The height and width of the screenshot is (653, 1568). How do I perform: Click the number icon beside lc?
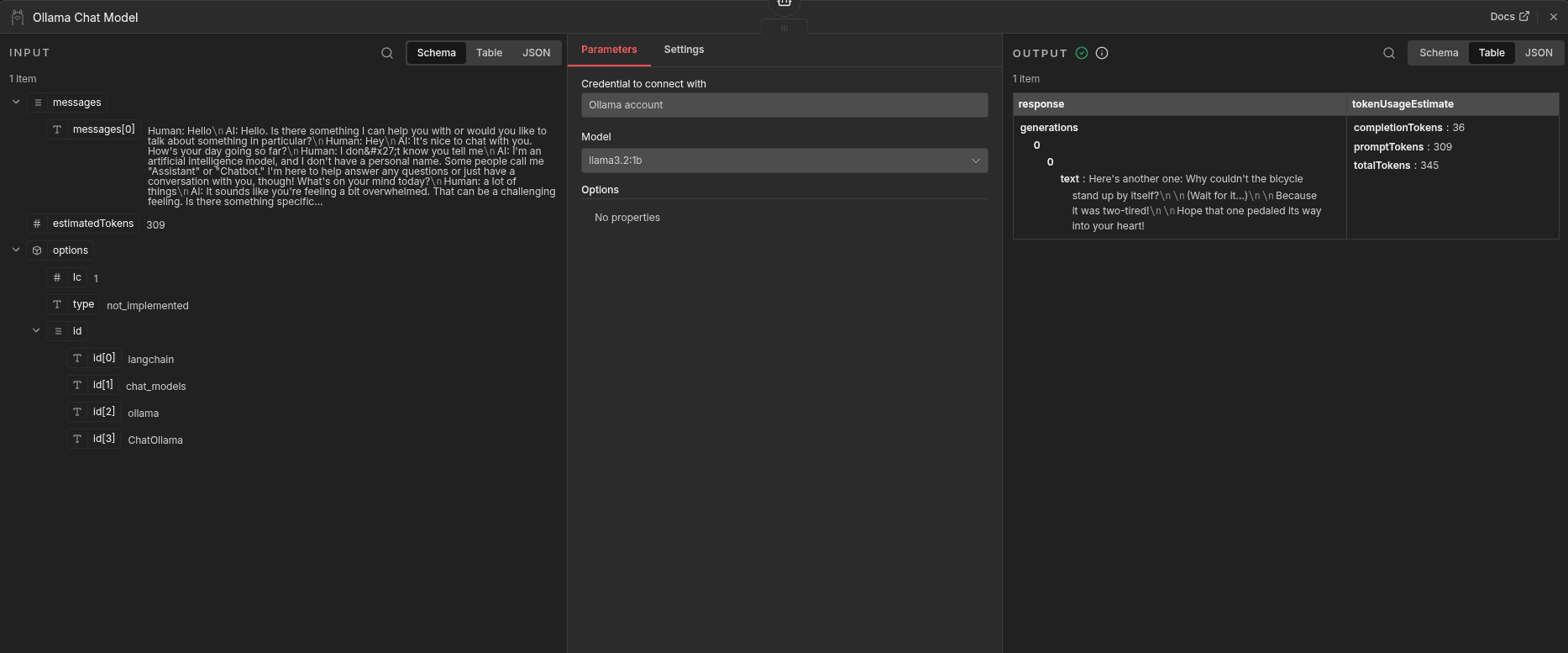[57, 277]
